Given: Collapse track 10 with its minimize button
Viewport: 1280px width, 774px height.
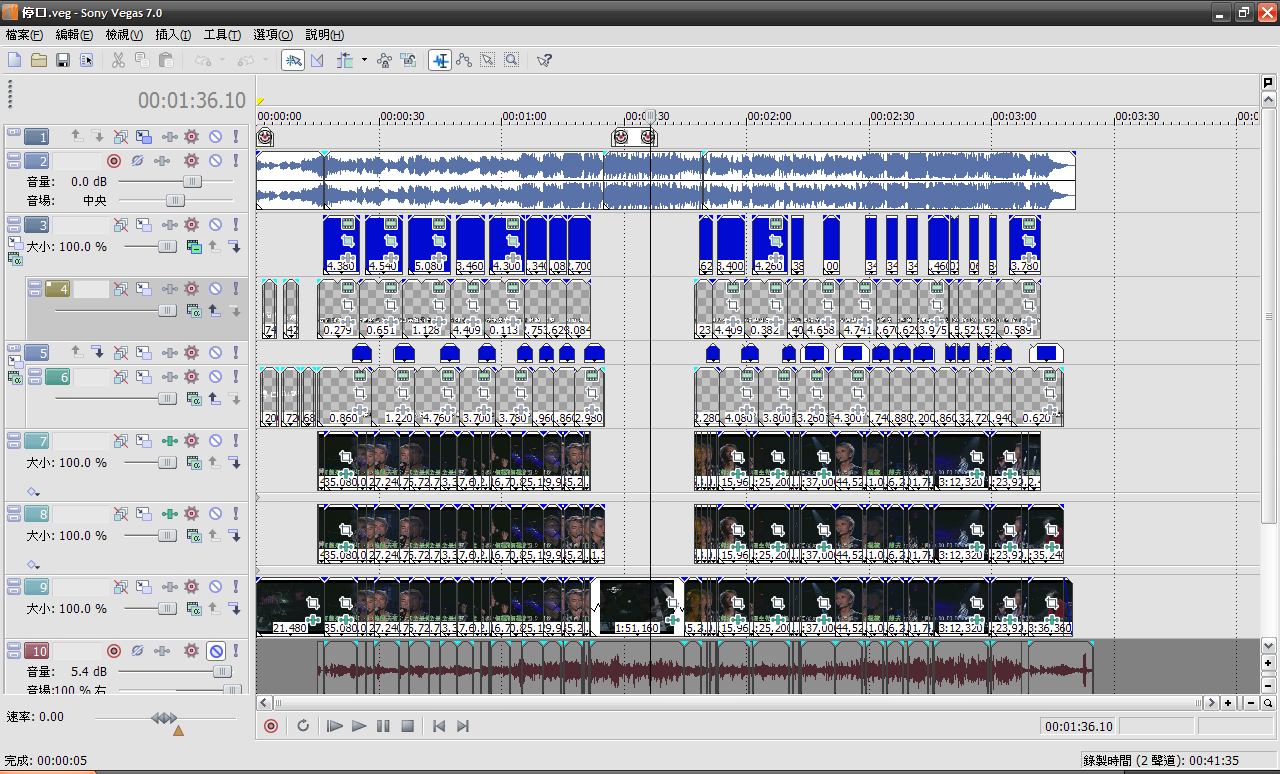Looking at the screenshot, I should pyautogui.click(x=14, y=647).
